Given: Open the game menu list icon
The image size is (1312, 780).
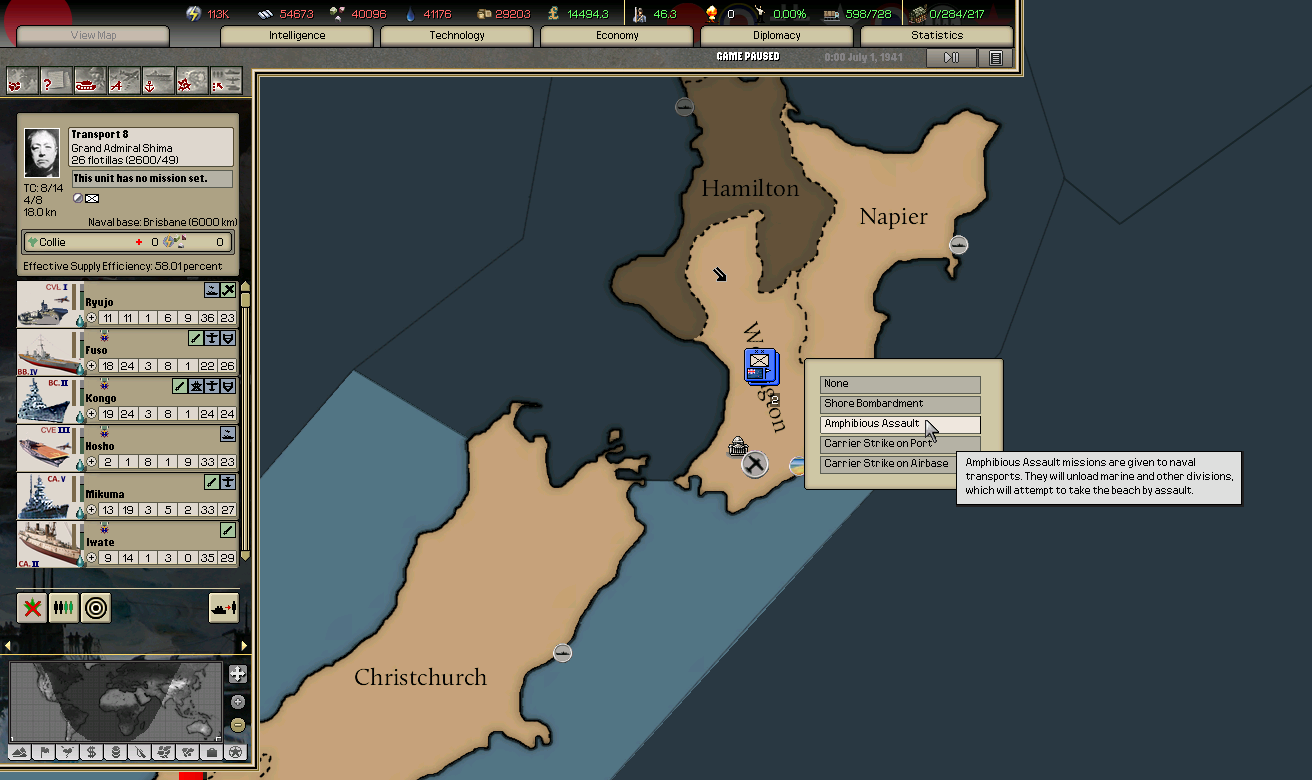Looking at the screenshot, I should (995, 58).
